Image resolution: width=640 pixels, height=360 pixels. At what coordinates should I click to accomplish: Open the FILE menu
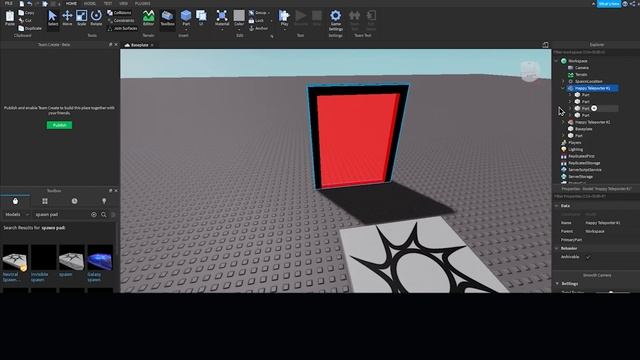[x=9, y=3]
